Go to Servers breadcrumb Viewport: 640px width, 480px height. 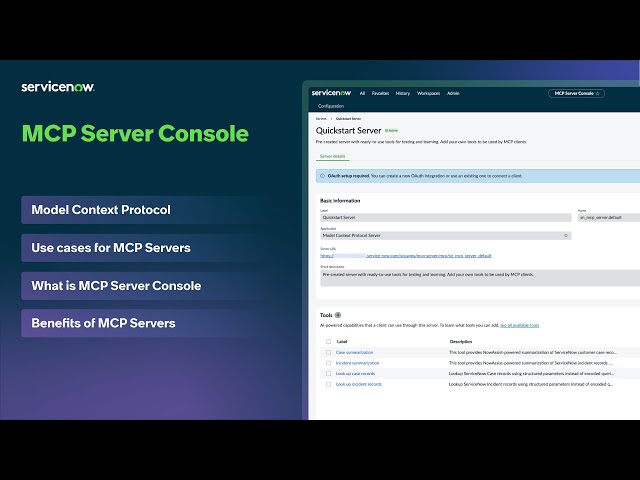pos(321,119)
